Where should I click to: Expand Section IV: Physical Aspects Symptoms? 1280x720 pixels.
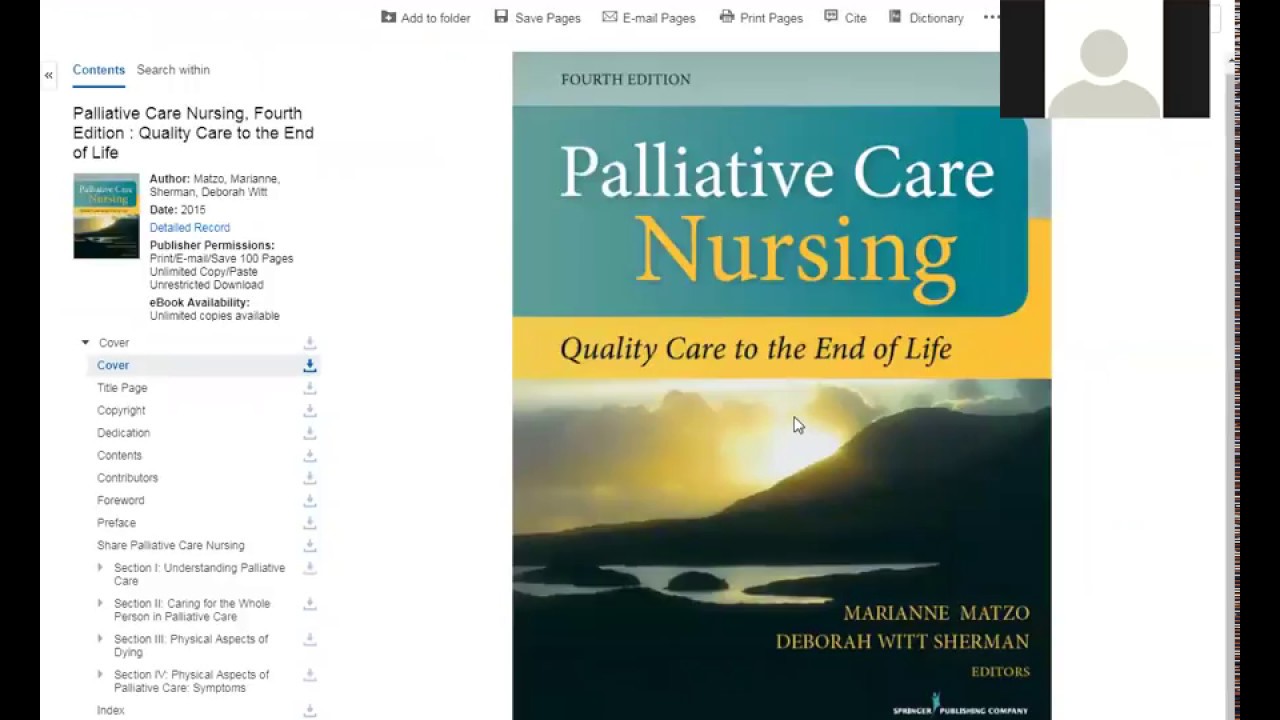[x=99, y=675]
